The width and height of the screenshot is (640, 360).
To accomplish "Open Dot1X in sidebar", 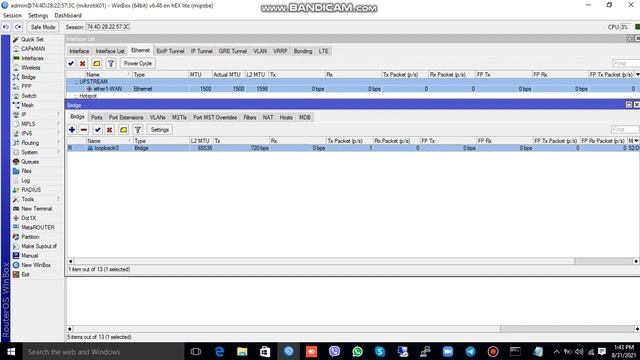I will (x=29, y=218).
